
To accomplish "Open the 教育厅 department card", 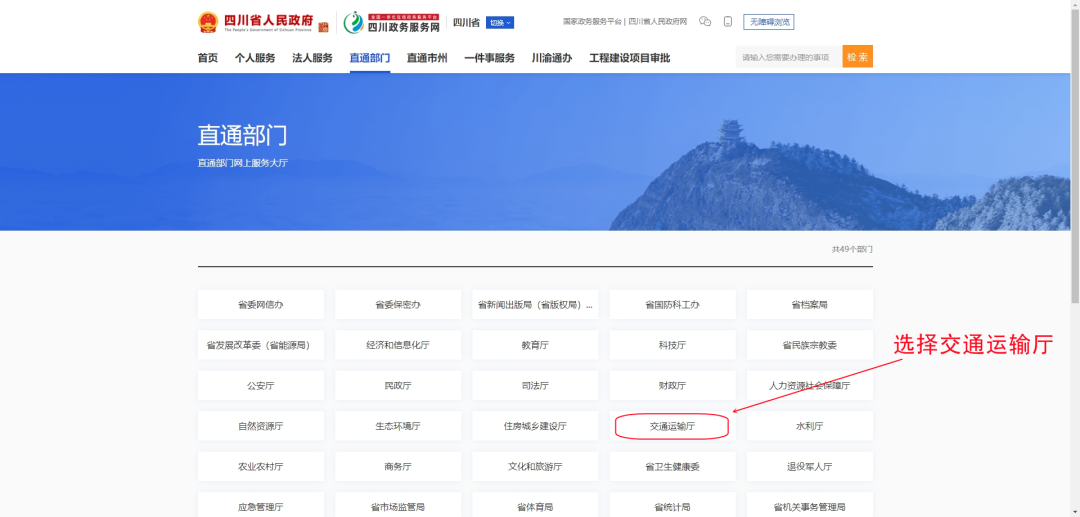I will 535,345.
